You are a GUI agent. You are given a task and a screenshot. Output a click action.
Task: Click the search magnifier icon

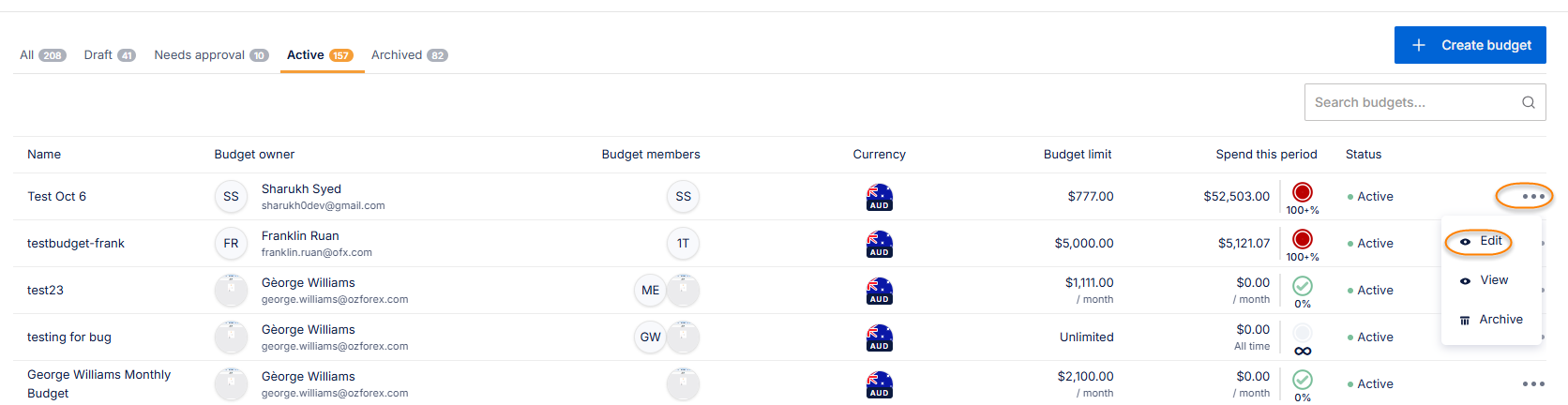(x=1528, y=102)
